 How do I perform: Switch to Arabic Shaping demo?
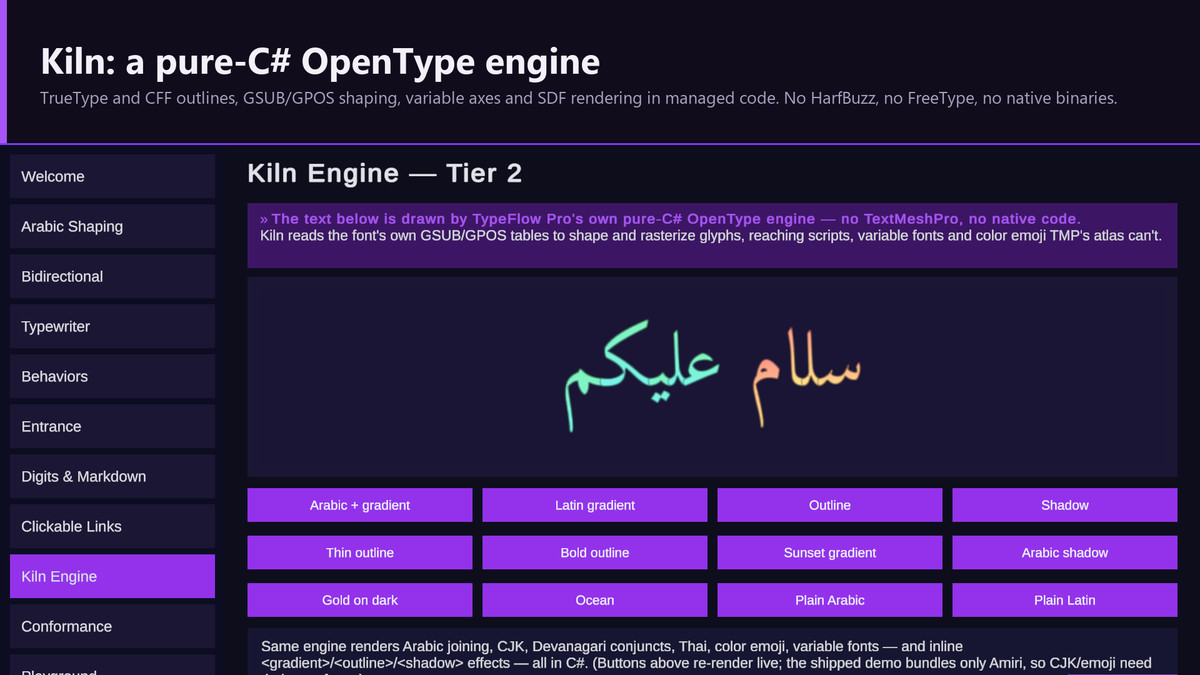[112, 226]
